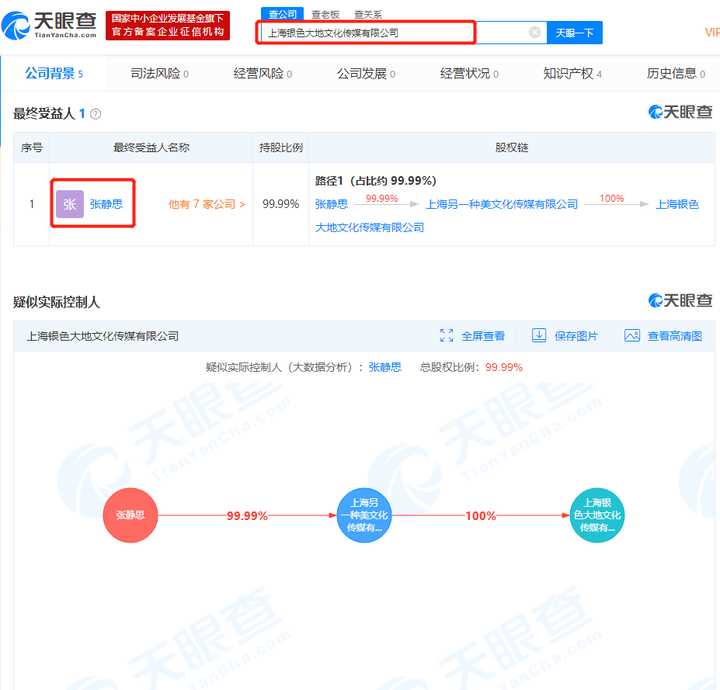The width and height of the screenshot is (720, 690).
Task: Open 张静思 link in beneficiary name cell
Action: [x=106, y=204]
